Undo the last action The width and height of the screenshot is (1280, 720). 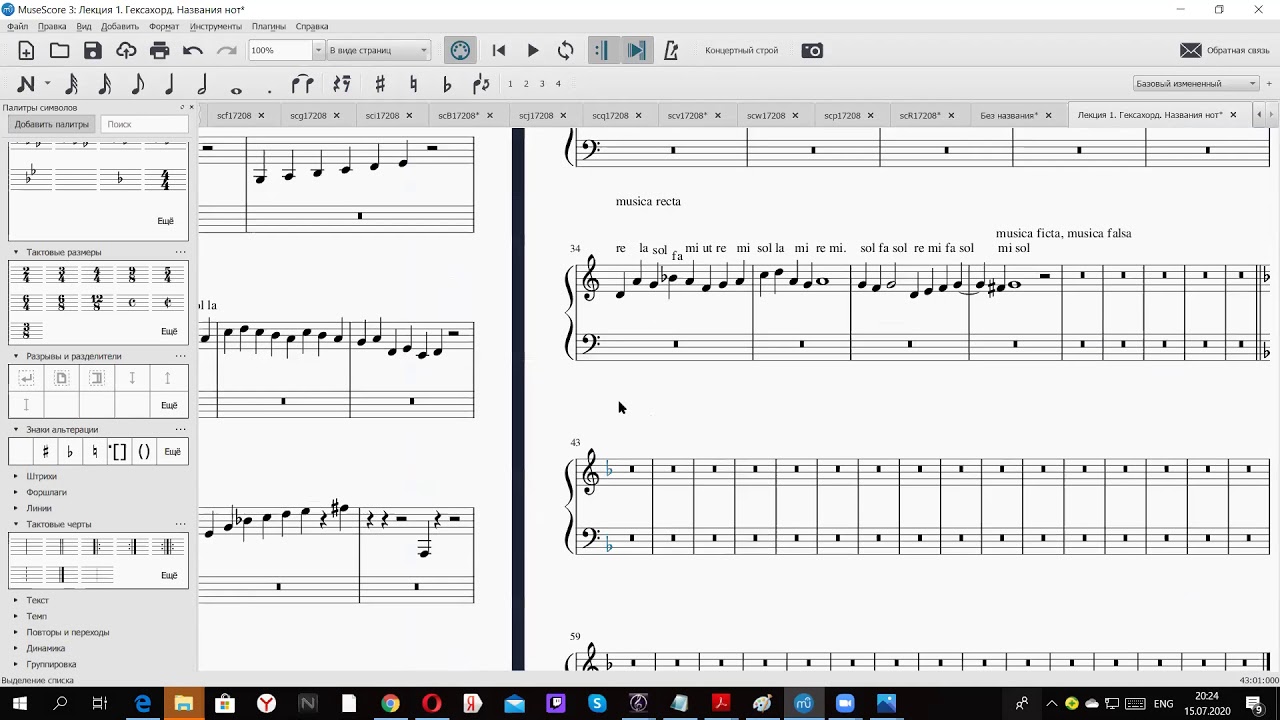(x=193, y=50)
